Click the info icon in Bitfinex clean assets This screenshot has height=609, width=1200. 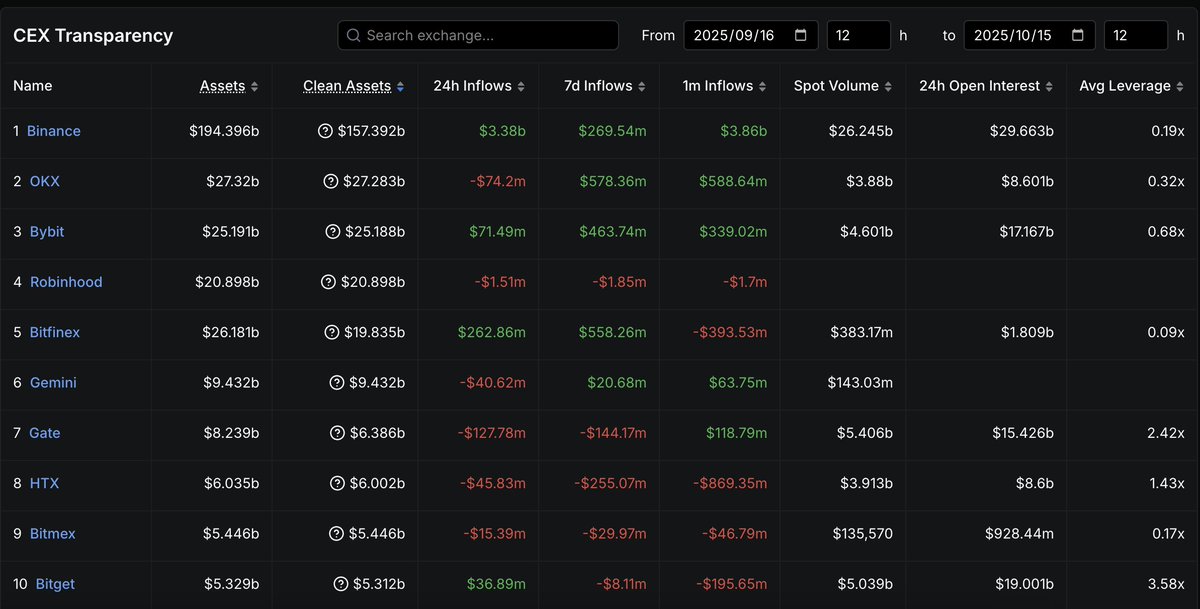tap(331, 332)
